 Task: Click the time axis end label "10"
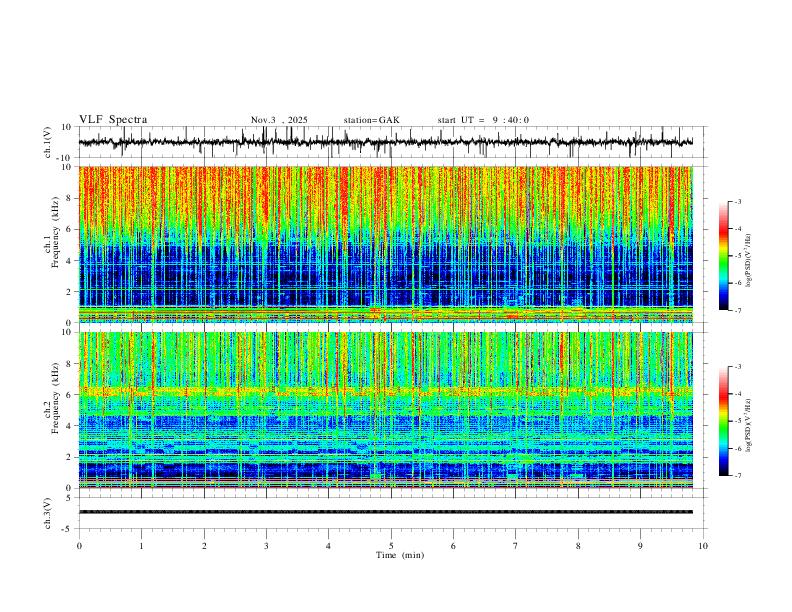point(703,546)
